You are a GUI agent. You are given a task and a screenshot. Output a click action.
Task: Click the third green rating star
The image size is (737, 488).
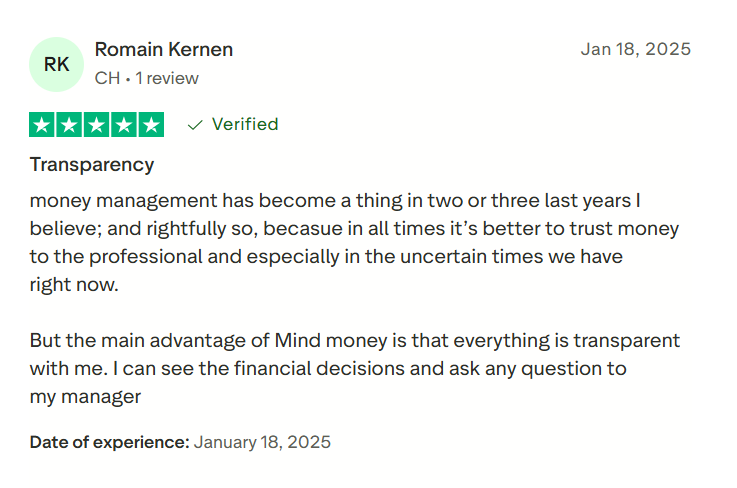97,125
